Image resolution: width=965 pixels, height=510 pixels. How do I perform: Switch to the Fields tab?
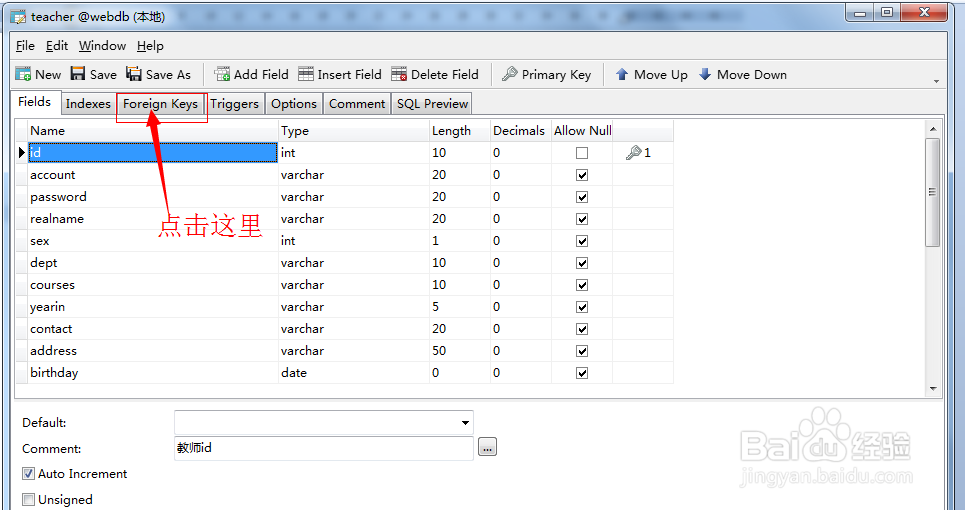[35, 102]
